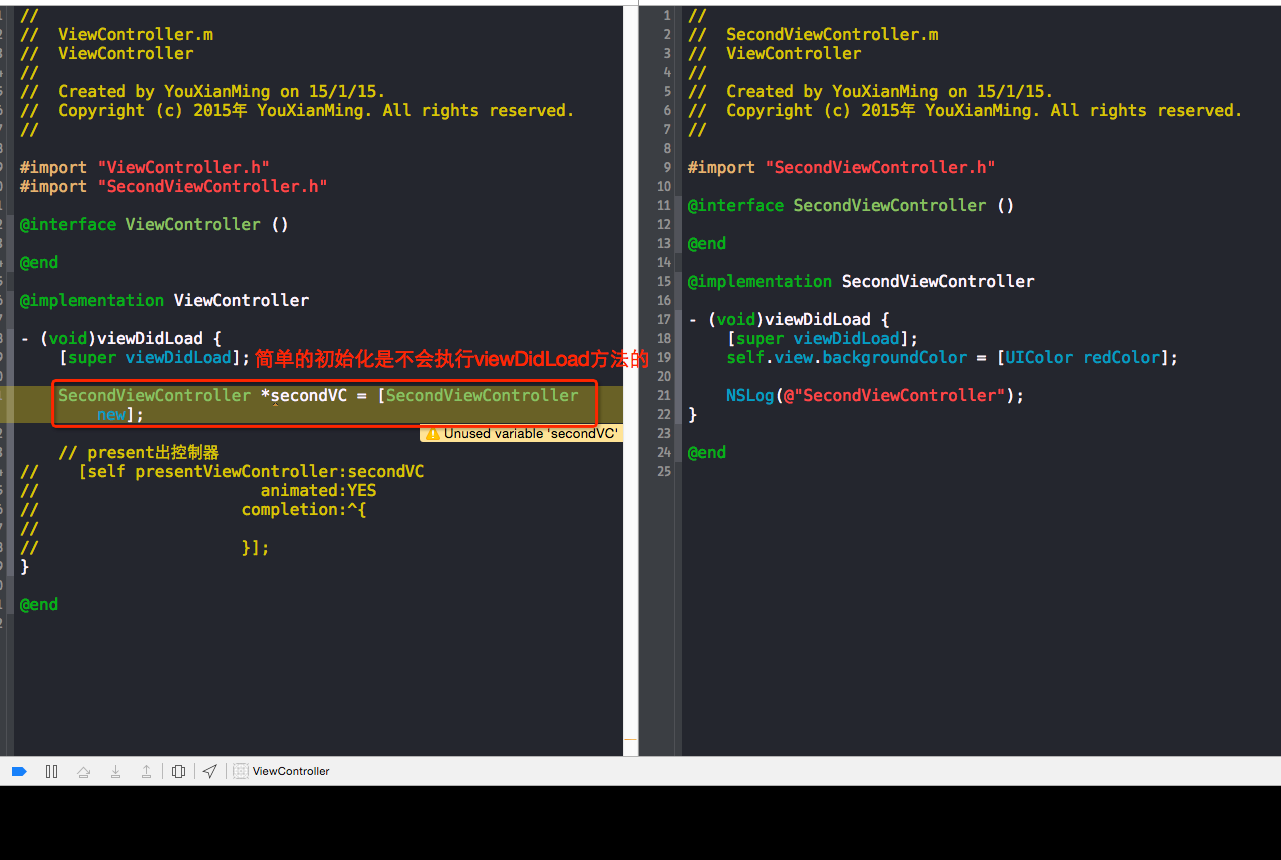
Task: Click "@end" on line 24 of right editor
Action: [x=707, y=452]
